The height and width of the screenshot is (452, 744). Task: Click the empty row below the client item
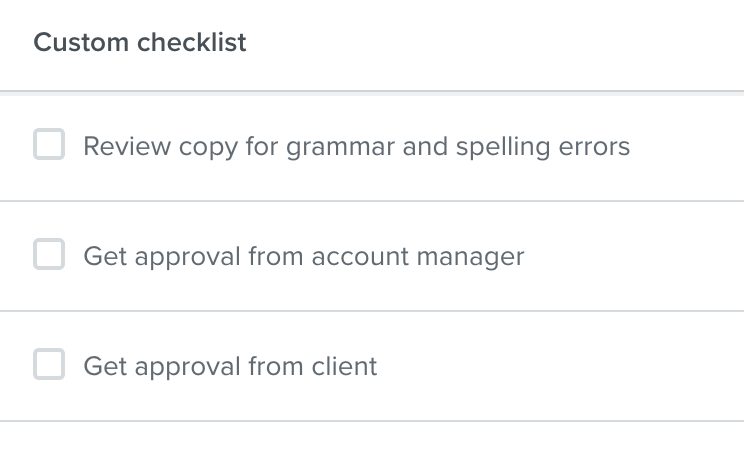(x=372, y=437)
